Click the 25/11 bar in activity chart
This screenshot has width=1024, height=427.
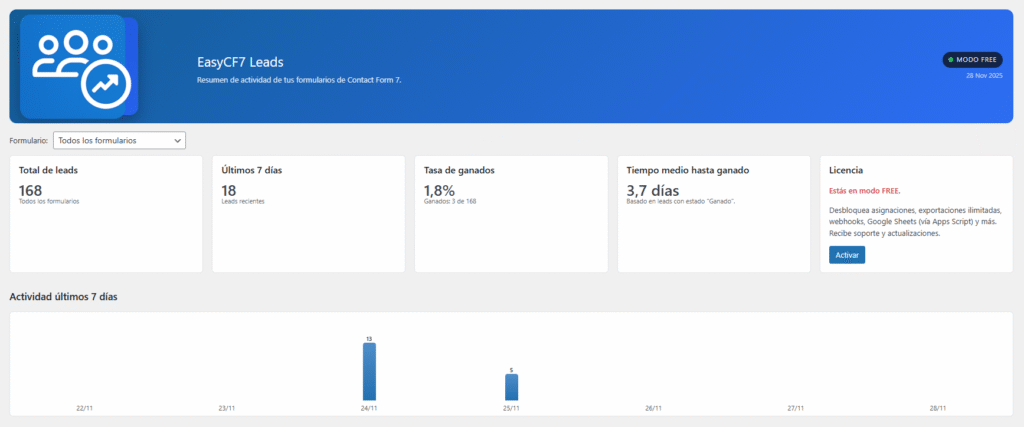click(x=511, y=387)
